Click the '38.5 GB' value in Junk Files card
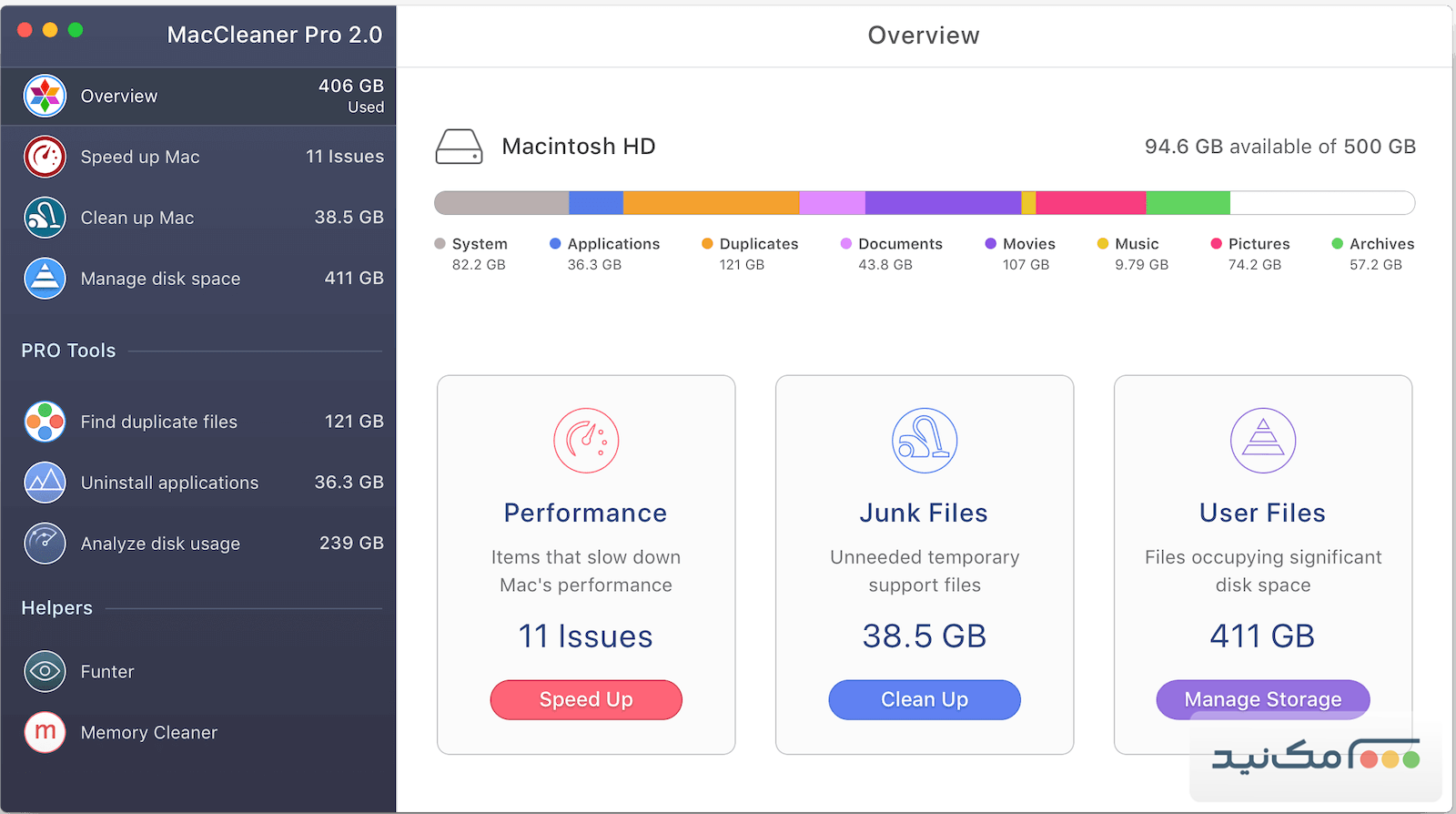 (925, 636)
